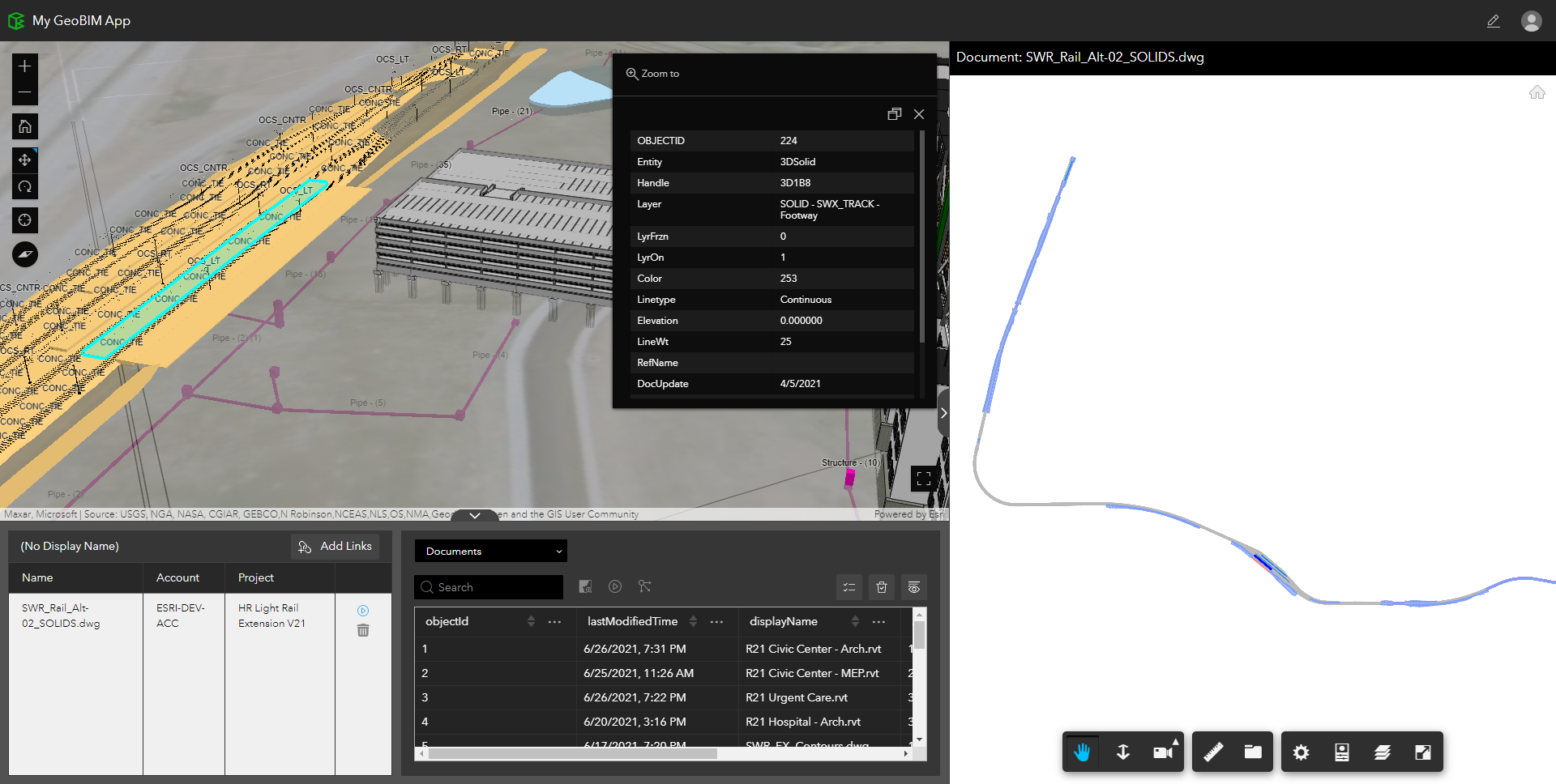Image resolution: width=1556 pixels, height=784 pixels.
Task: Sort by lastModifiedTime column
Action: pyautogui.click(x=693, y=621)
